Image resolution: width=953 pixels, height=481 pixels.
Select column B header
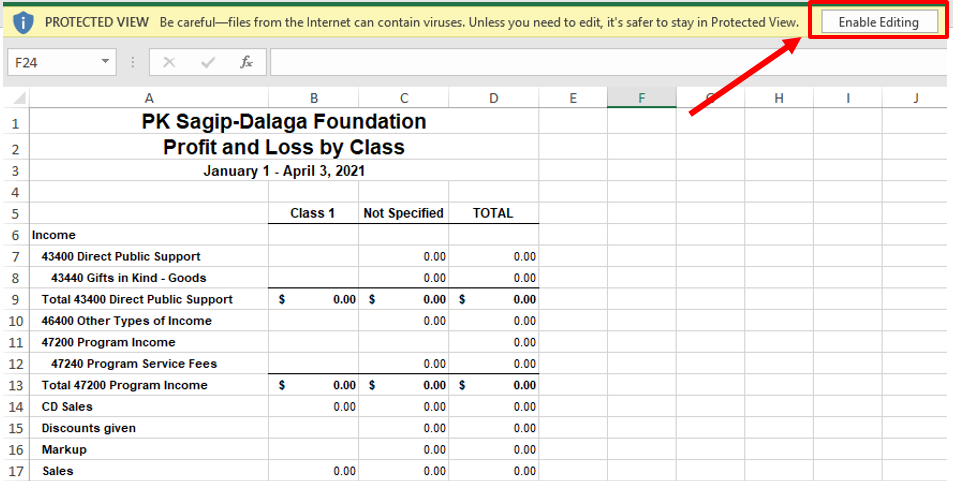314,98
